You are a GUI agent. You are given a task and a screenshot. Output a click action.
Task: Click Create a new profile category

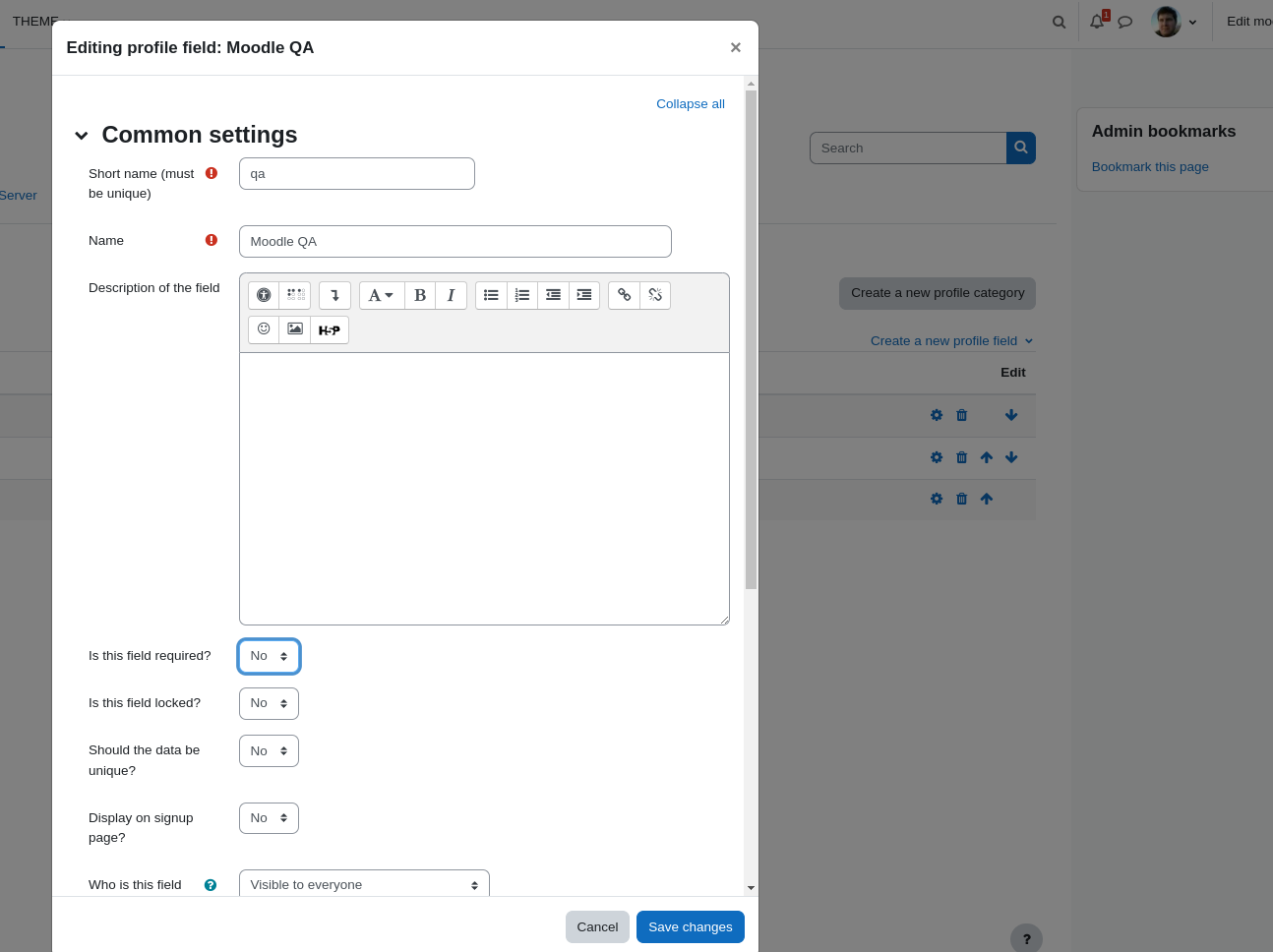pyautogui.click(x=938, y=293)
